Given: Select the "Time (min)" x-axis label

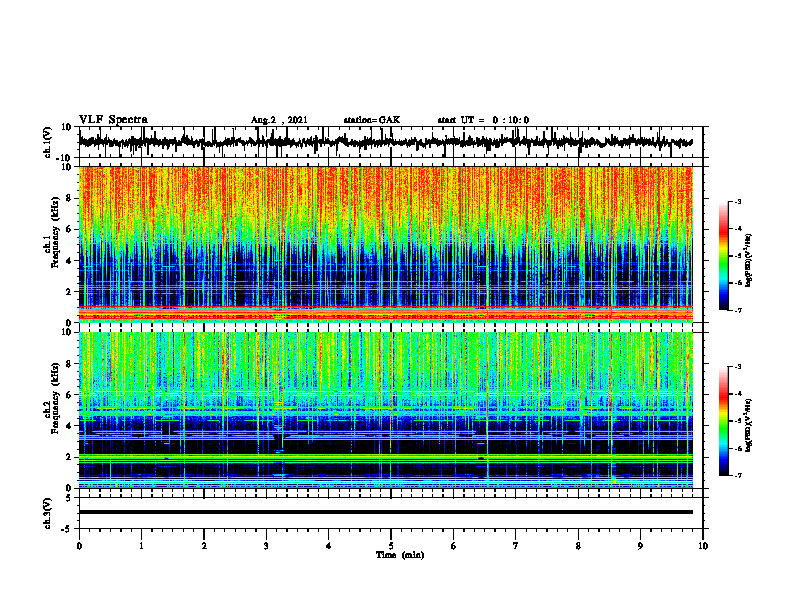Looking at the screenshot, I should click(x=400, y=555).
